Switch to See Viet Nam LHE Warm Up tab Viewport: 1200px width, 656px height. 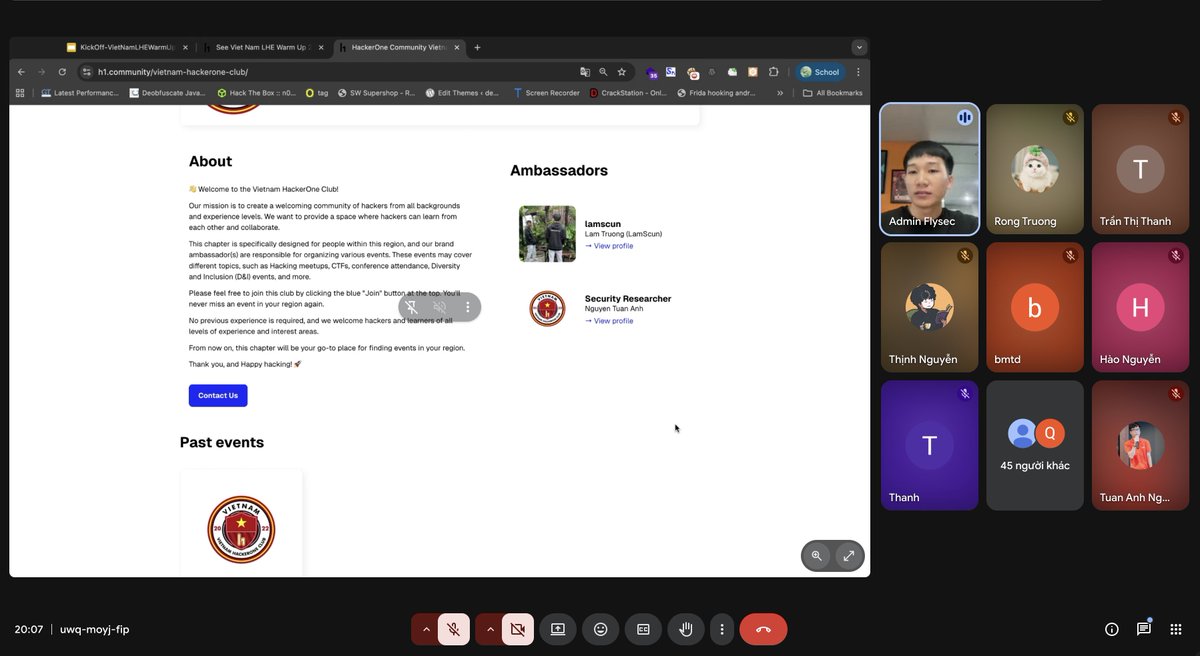(262, 47)
